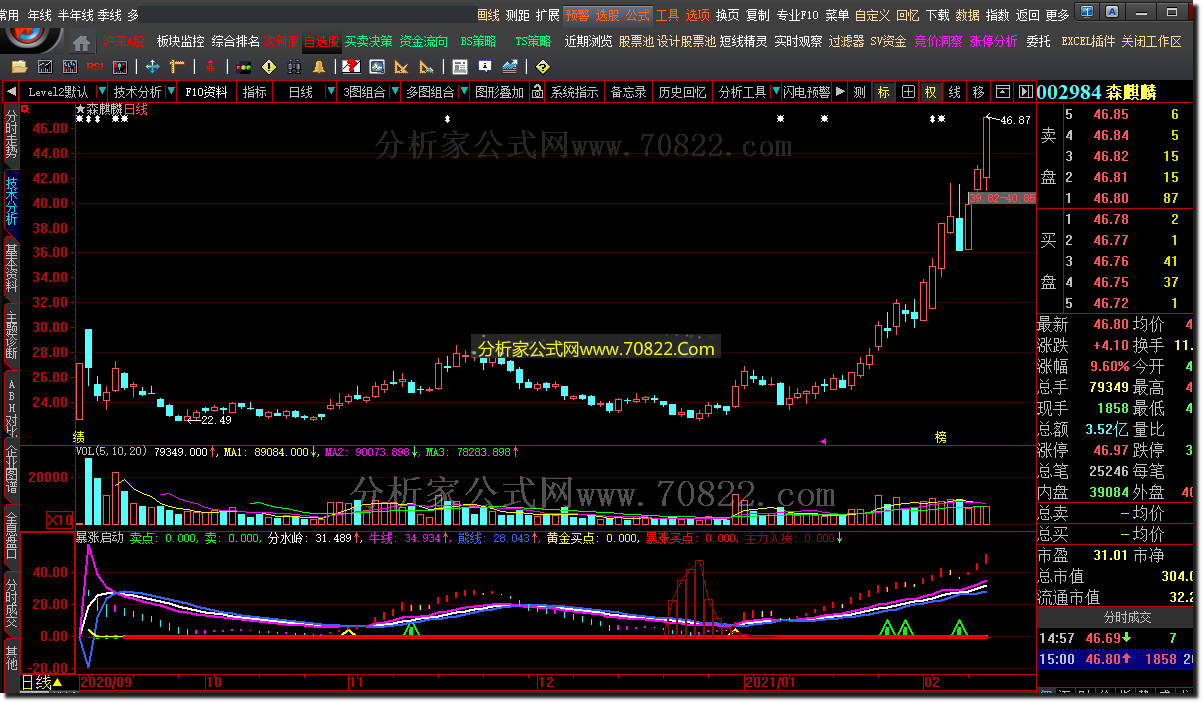This screenshot has width=1203, height=702.
Task: Click the red up-down arrows icon
Action: (x=210, y=67)
